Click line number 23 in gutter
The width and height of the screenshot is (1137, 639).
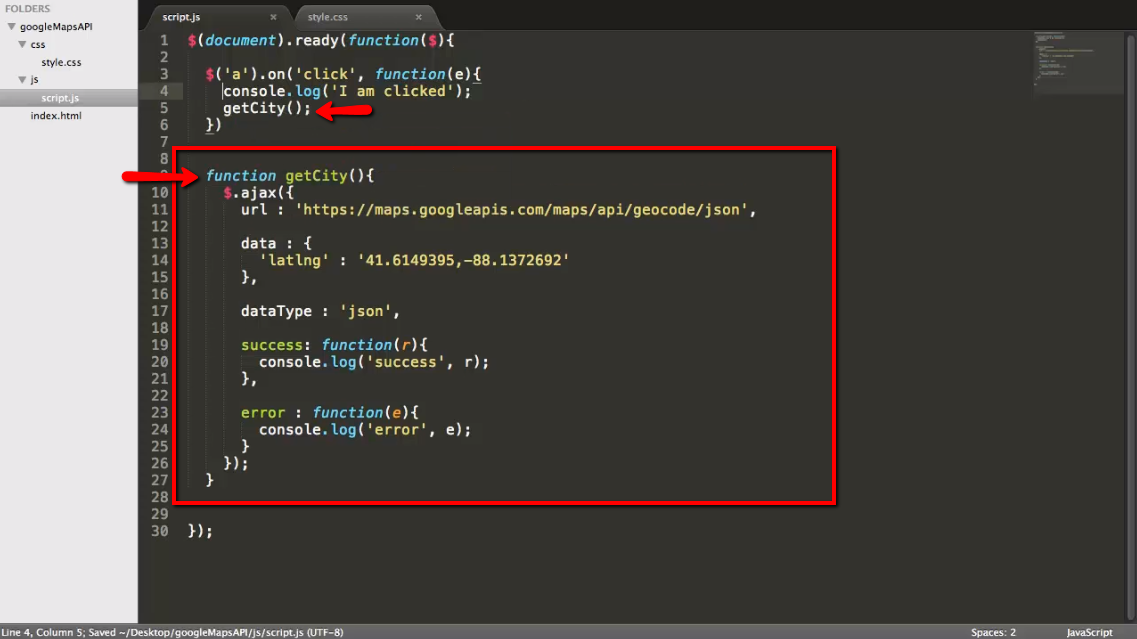tap(160, 413)
